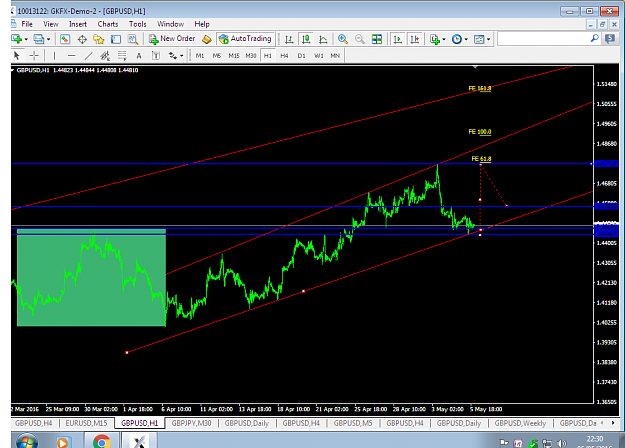Open the MQL5 community chat icon
The image size is (625, 448).
610,39
